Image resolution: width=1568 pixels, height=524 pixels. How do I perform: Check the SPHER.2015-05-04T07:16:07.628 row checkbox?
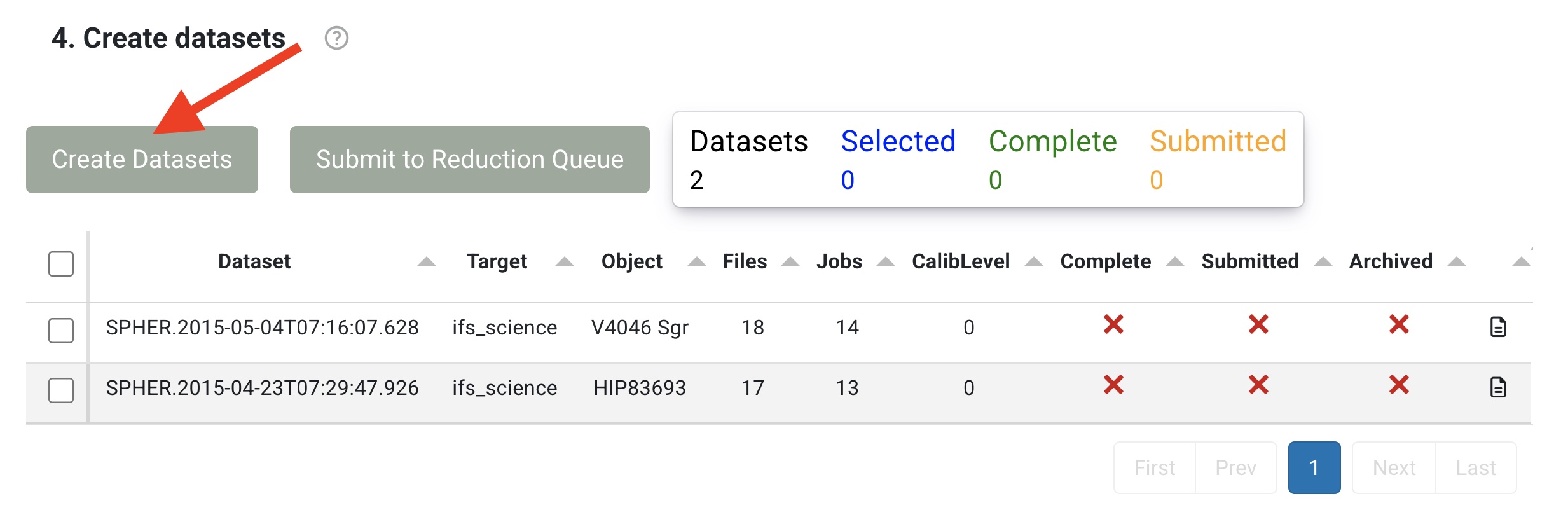61,330
